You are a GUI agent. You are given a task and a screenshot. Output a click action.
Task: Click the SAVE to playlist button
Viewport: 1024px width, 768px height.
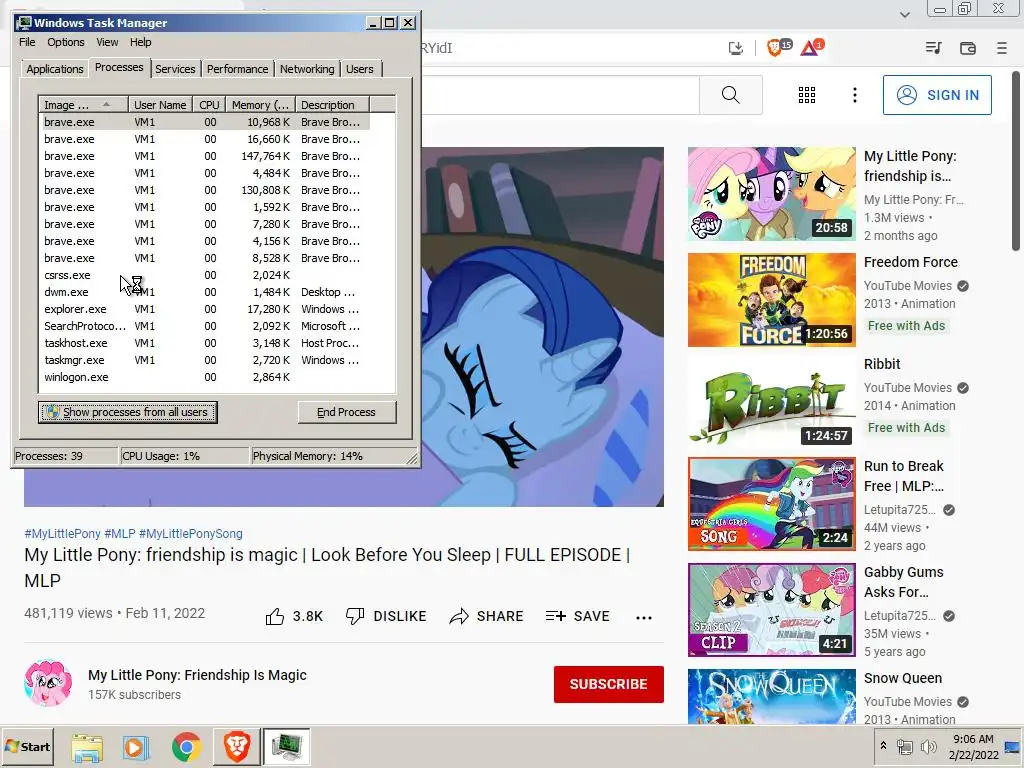(x=577, y=616)
